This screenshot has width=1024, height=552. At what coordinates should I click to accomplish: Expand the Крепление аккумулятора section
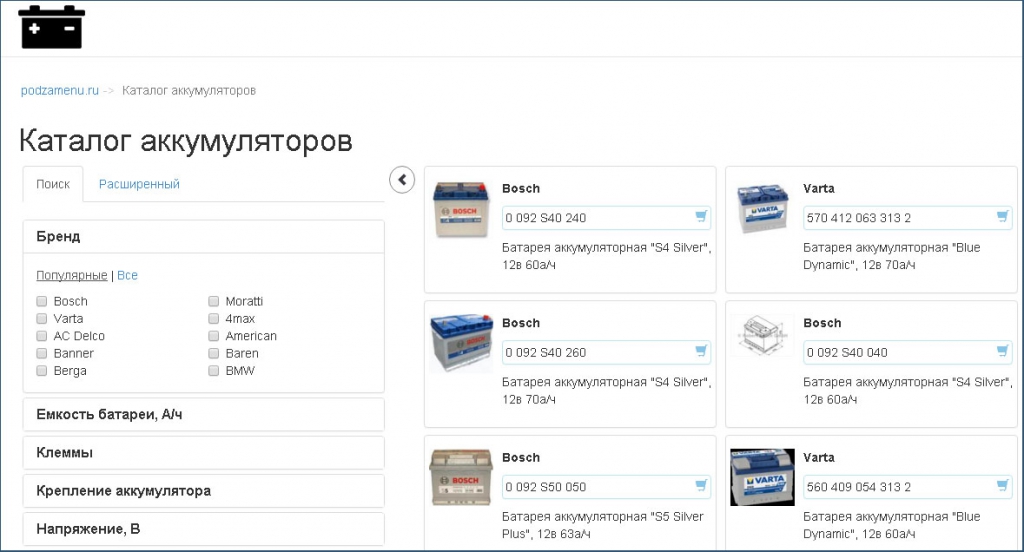point(204,491)
